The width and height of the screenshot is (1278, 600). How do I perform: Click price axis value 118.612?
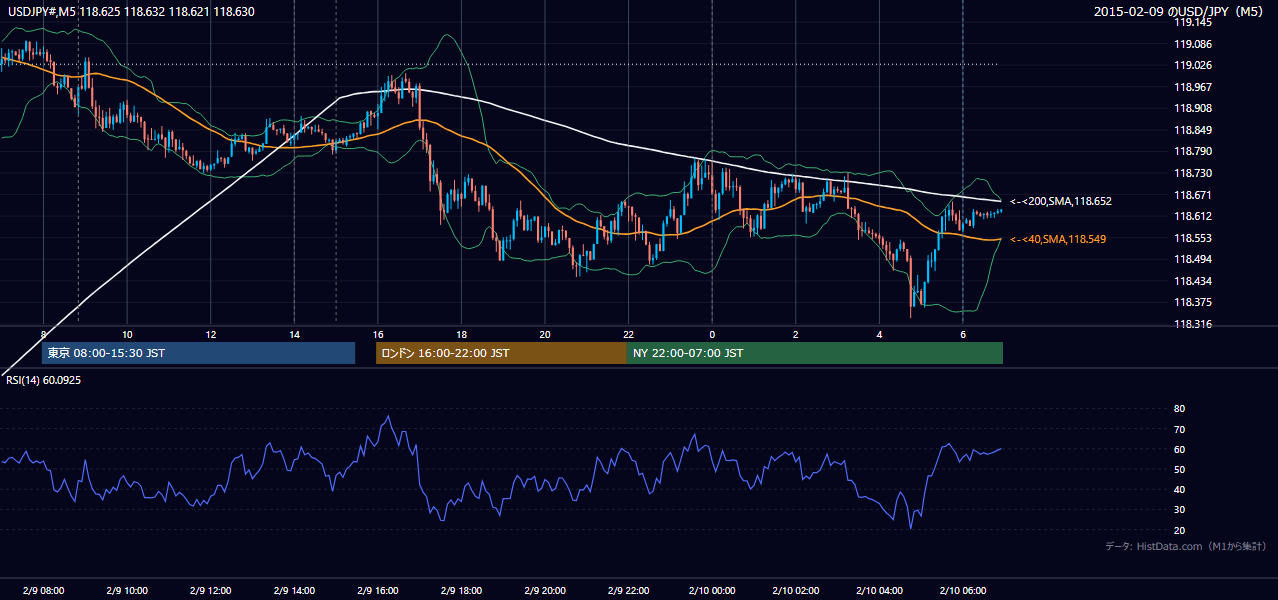(x=1192, y=216)
